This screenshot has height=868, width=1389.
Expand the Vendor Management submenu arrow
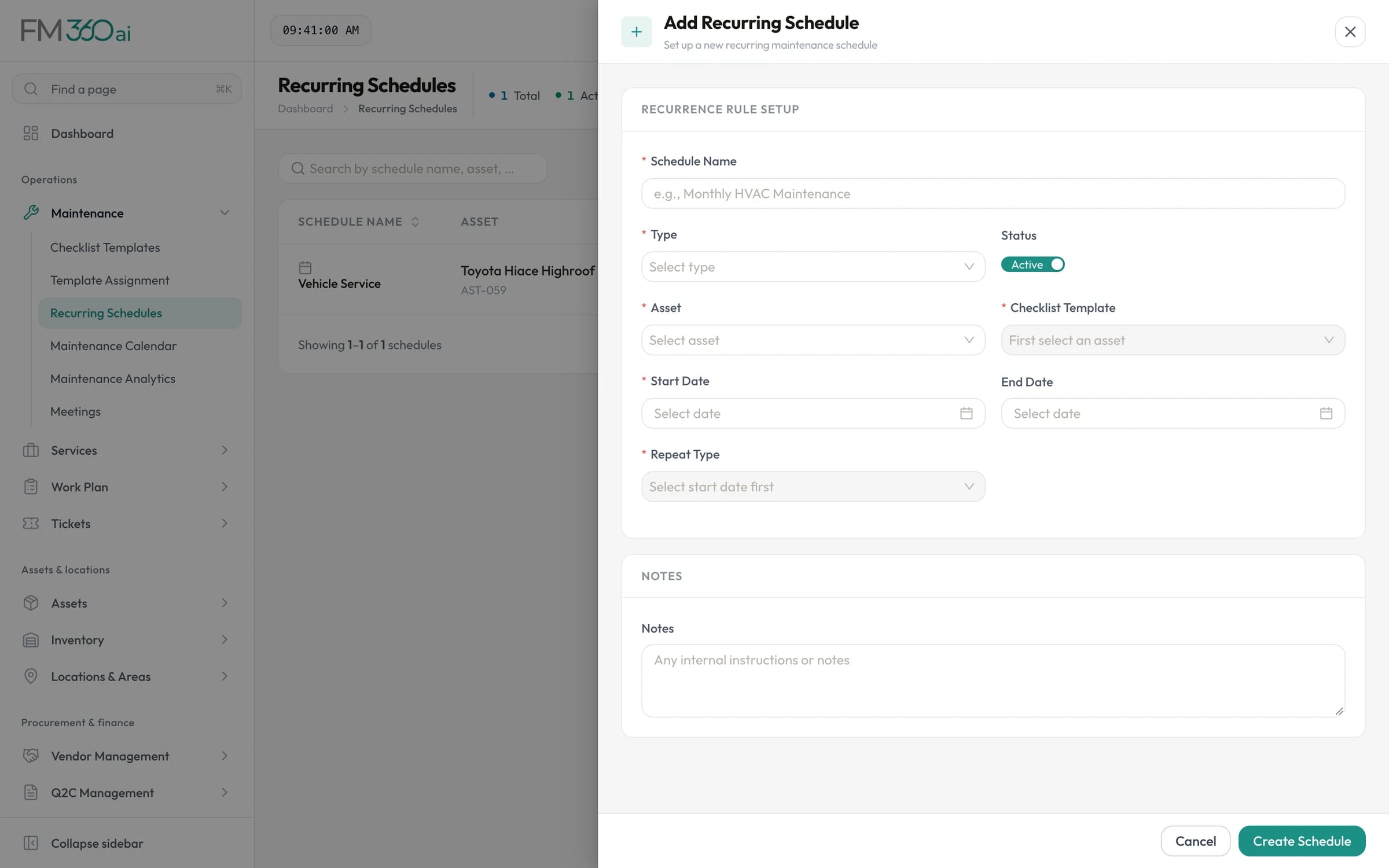pos(225,756)
